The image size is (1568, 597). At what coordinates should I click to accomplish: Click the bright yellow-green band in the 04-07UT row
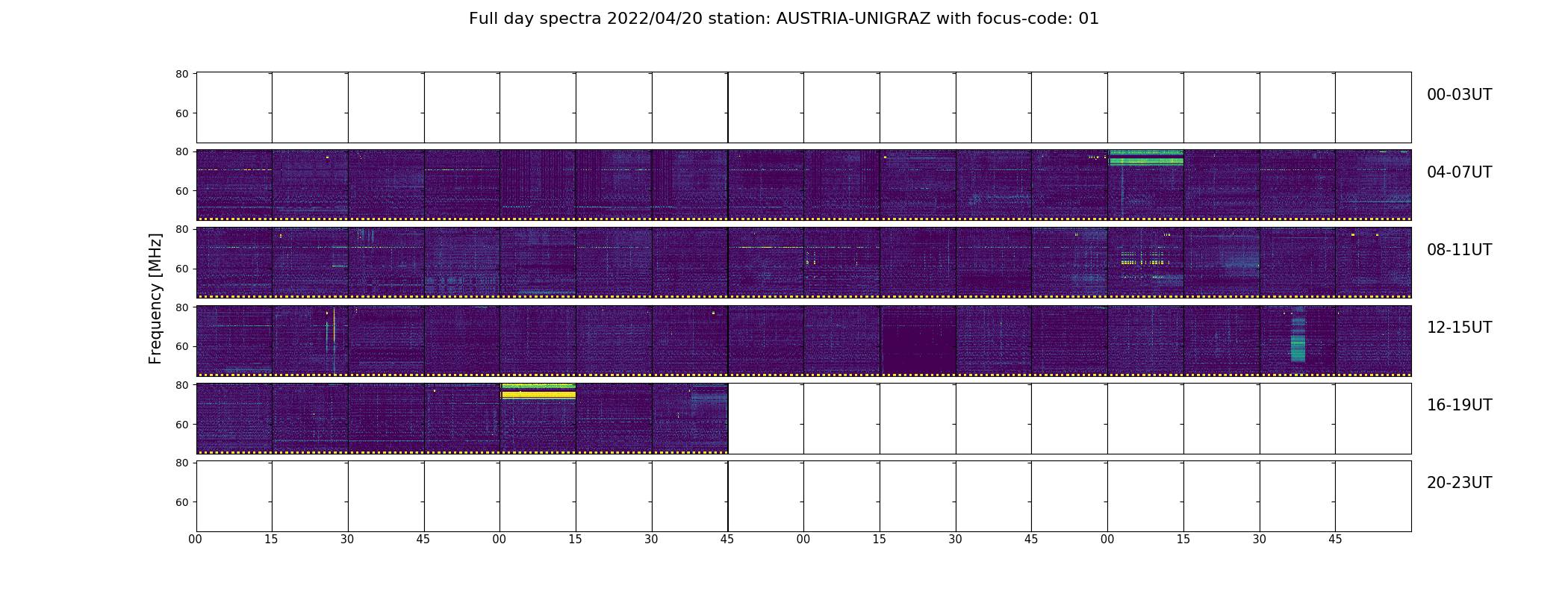pyautogui.click(x=1145, y=157)
